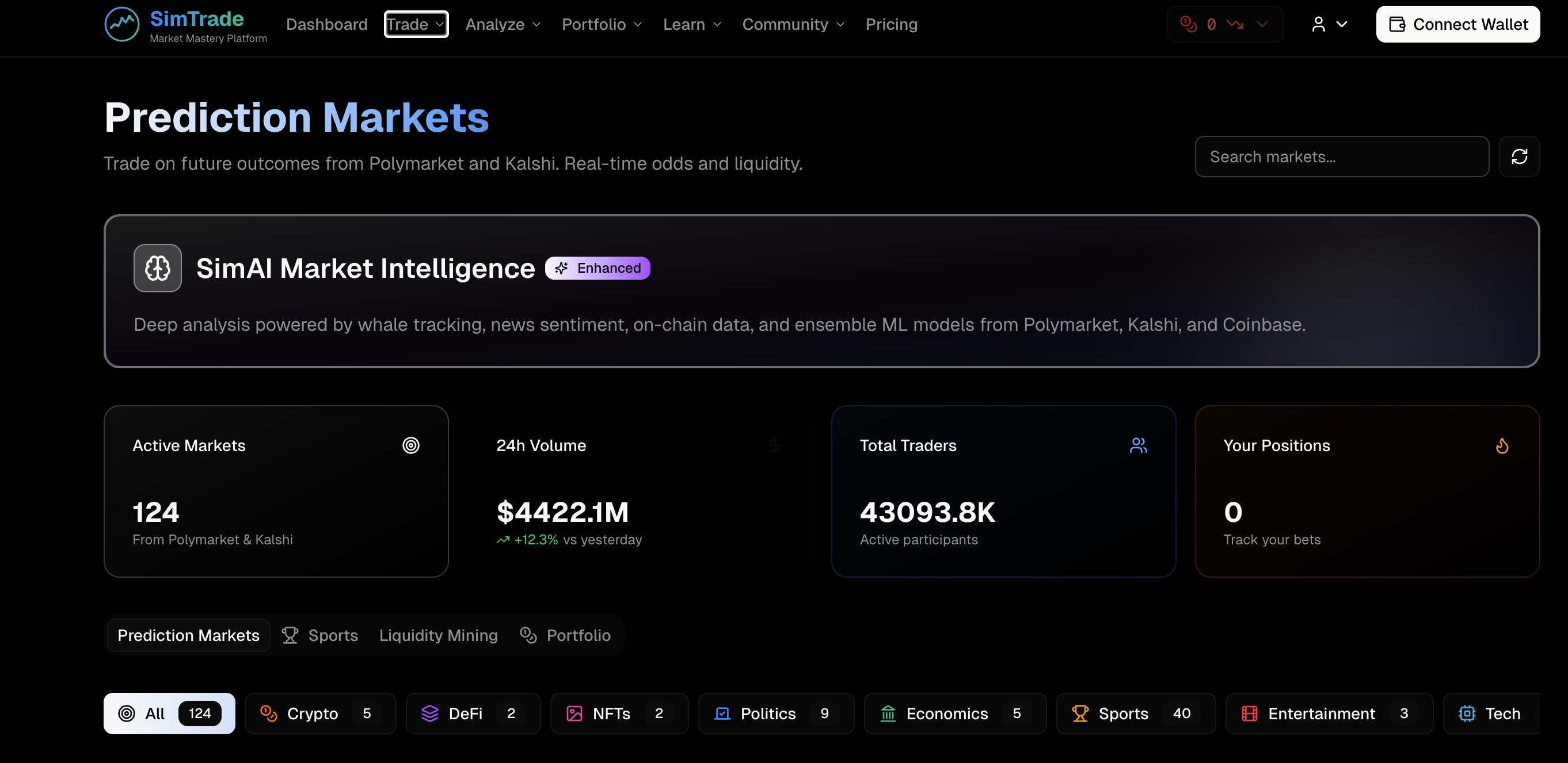Click the coins balance icon in header

(x=1188, y=24)
